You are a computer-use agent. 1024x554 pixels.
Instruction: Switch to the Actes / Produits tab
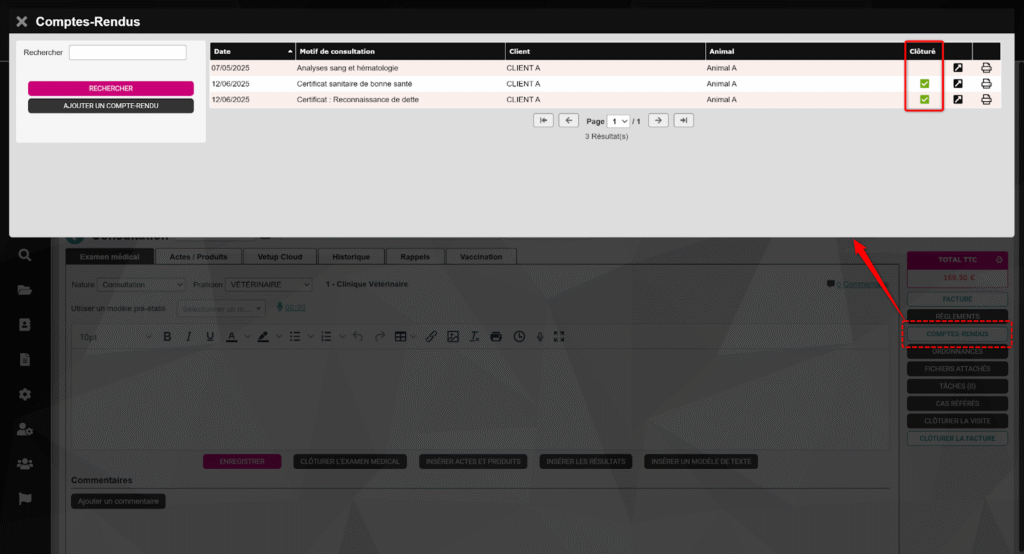point(199,257)
